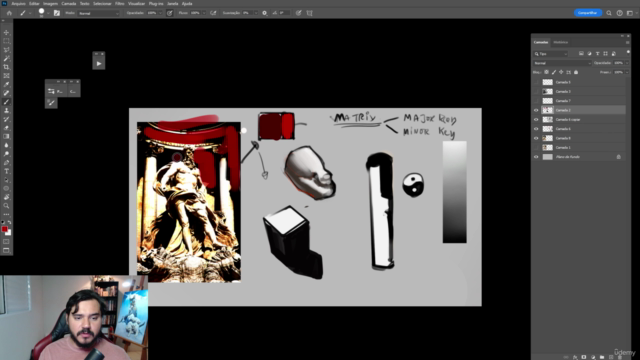Open the layer blend mode Normal dropdown
The width and height of the screenshot is (640, 360).
coord(562,63)
